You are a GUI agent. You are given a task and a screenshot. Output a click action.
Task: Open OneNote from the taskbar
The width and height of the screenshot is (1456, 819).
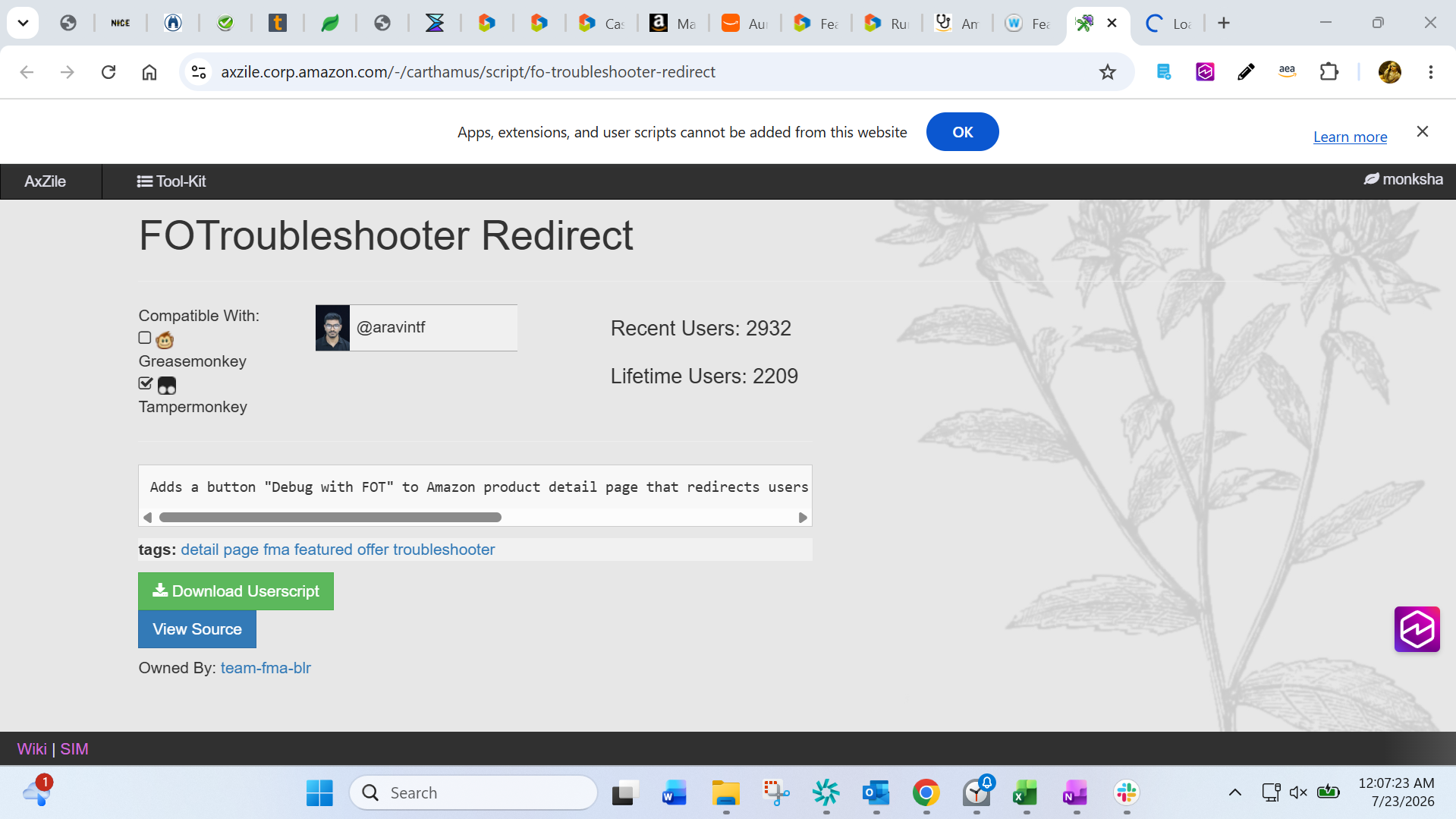(1076, 793)
